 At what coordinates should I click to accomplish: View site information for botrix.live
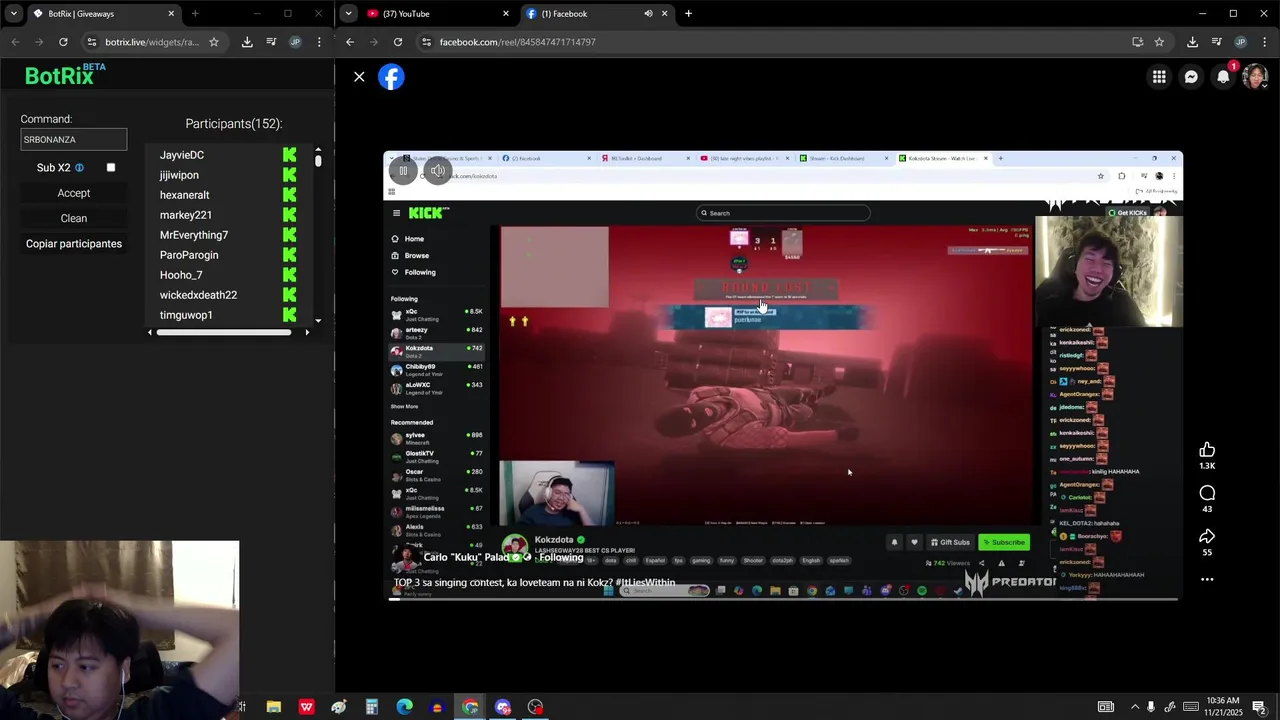coord(92,42)
